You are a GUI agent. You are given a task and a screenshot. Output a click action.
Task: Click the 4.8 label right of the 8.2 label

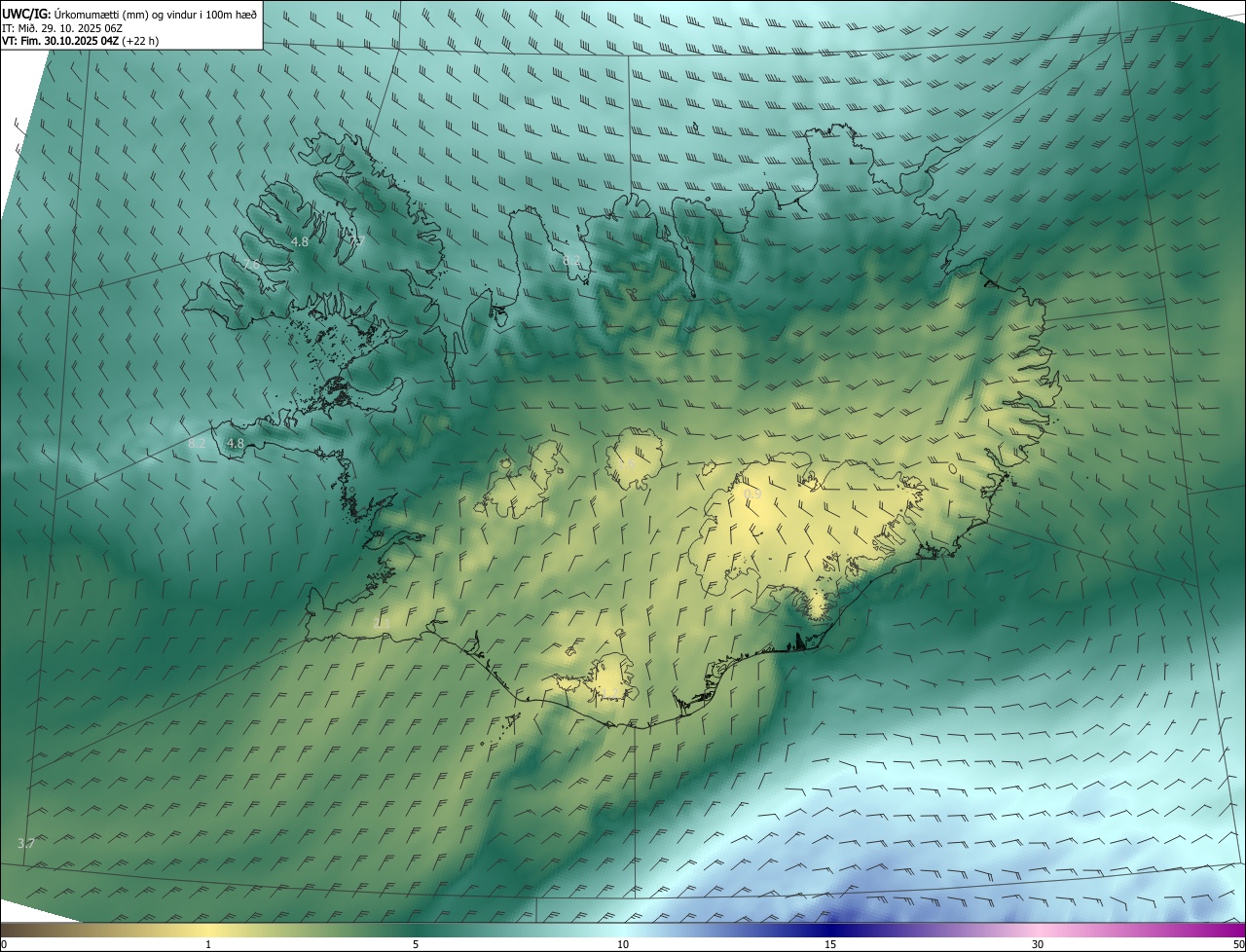tap(235, 443)
